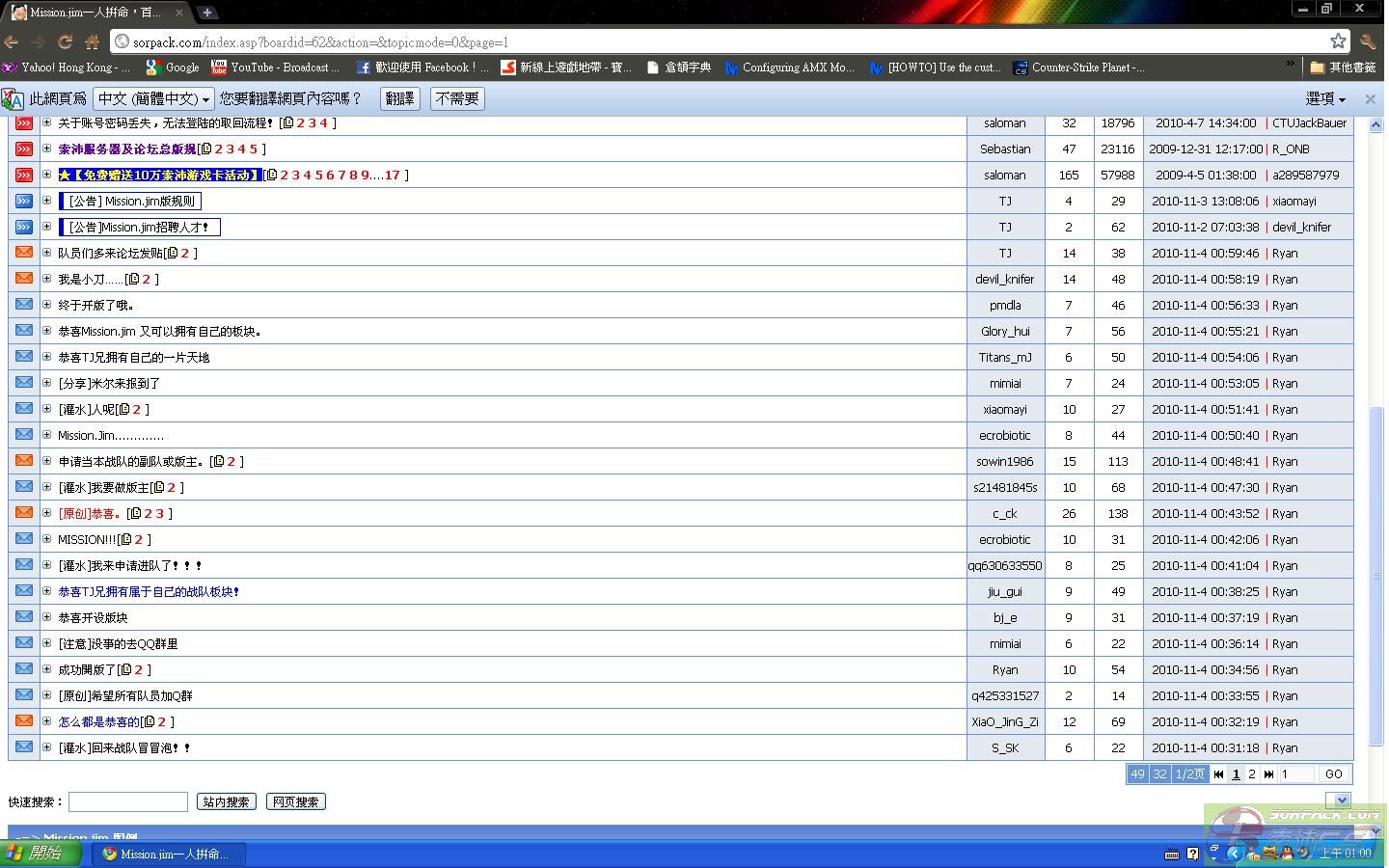Open the thread titled 恭喜开设版块
This screenshot has height=868, width=1389.
tap(93, 617)
